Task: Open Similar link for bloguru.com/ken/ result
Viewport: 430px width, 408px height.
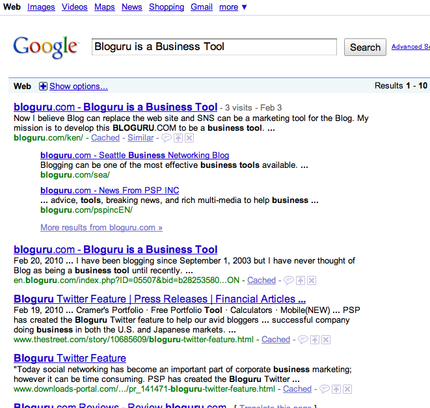Action: 140,138
